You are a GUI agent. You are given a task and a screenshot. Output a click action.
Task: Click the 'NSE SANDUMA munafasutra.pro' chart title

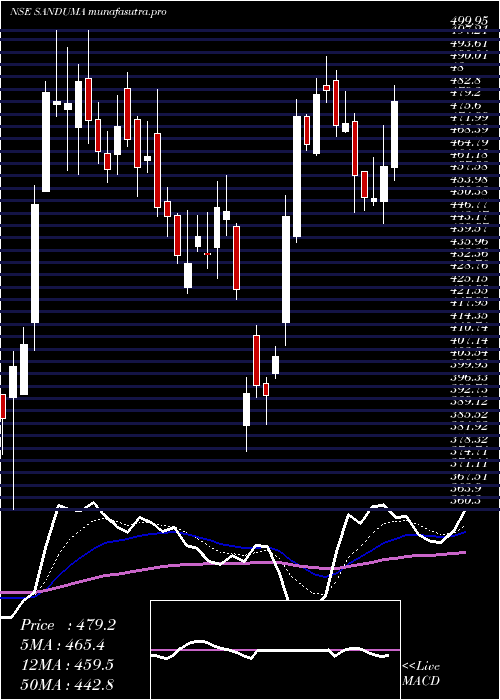tap(88, 12)
